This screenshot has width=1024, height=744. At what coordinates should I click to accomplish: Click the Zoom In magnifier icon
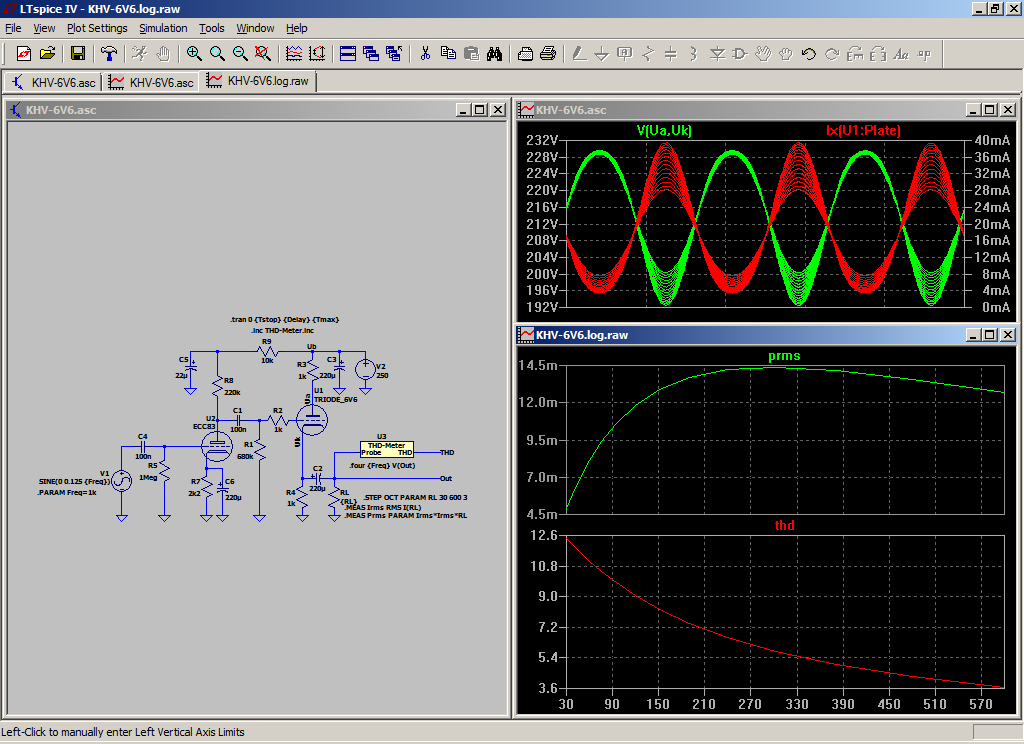click(194, 53)
